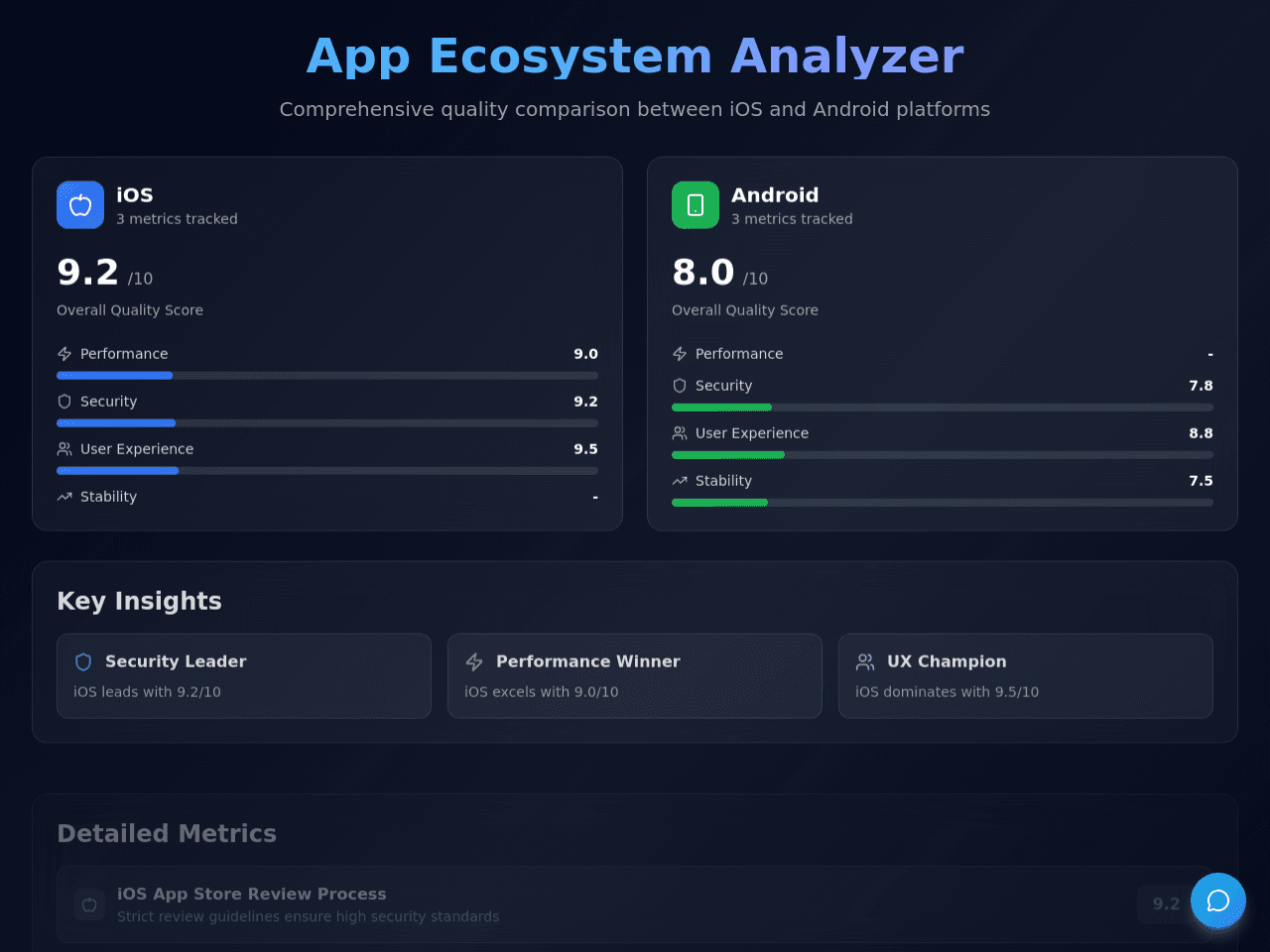Click 'Overall Quality Score' under iOS
Viewport: 1270px width, 952px height.
click(x=130, y=310)
